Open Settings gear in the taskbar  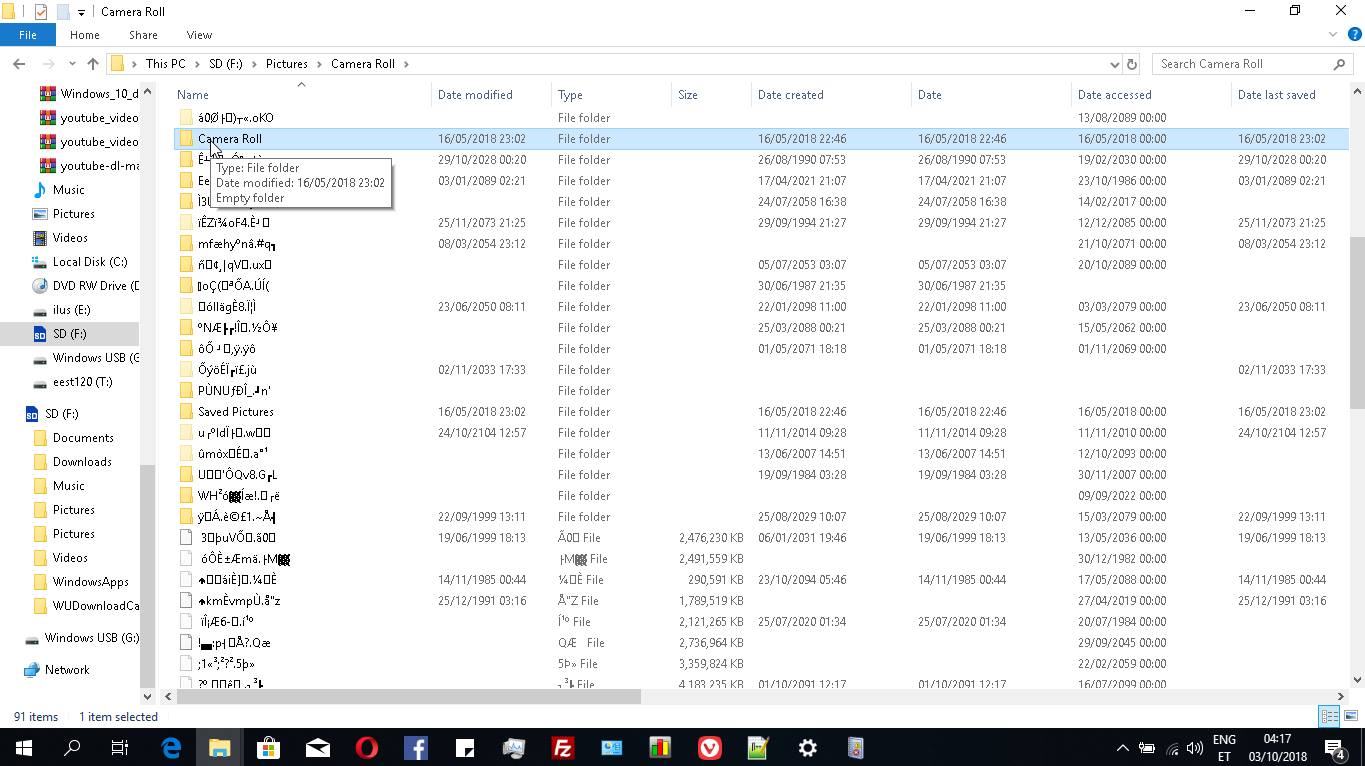[x=808, y=748]
